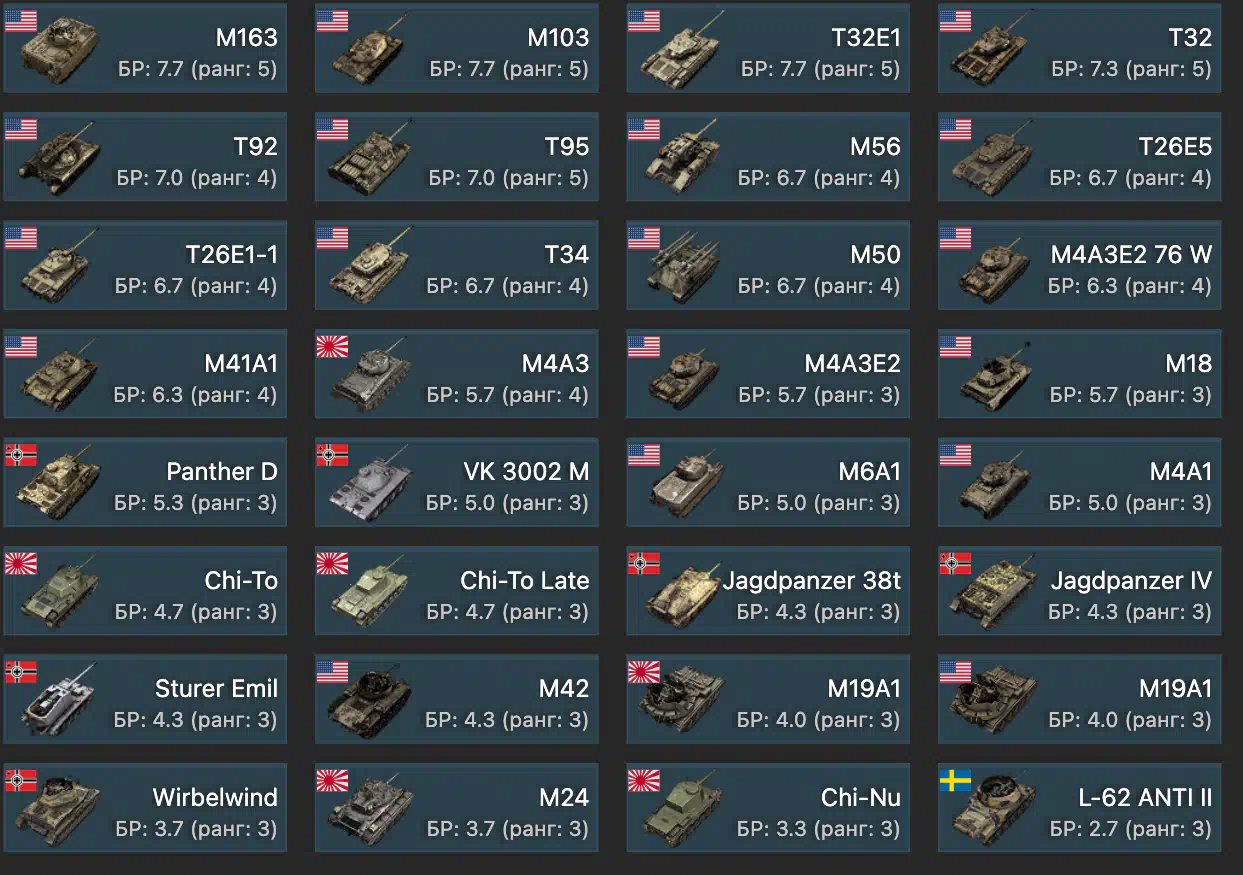
Task: Click the Jagdpanzer 38t label
Action: pyautogui.click(x=811, y=580)
